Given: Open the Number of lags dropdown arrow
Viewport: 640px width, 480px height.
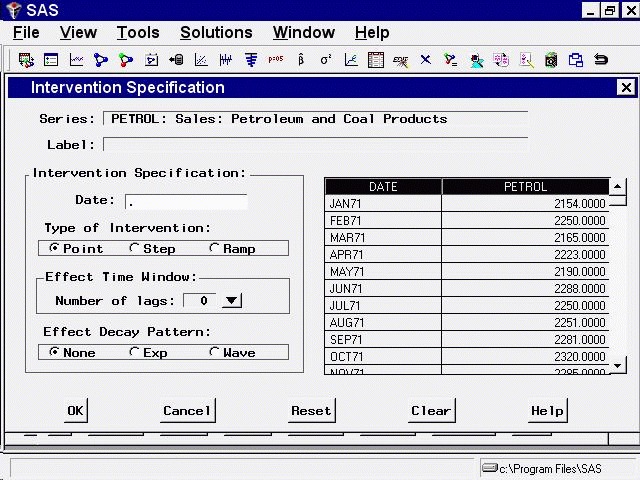Looking at the screenshot, I should (x=231, y=300).
